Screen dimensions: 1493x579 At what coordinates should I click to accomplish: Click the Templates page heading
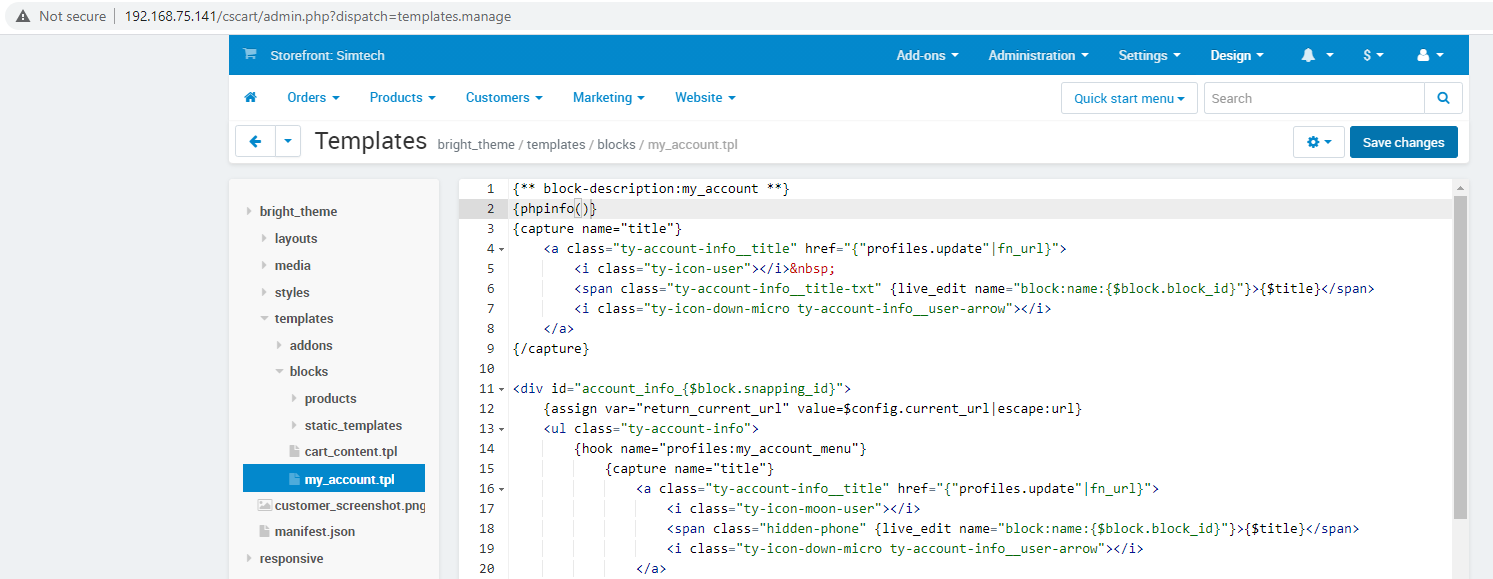tap(371, 141)
